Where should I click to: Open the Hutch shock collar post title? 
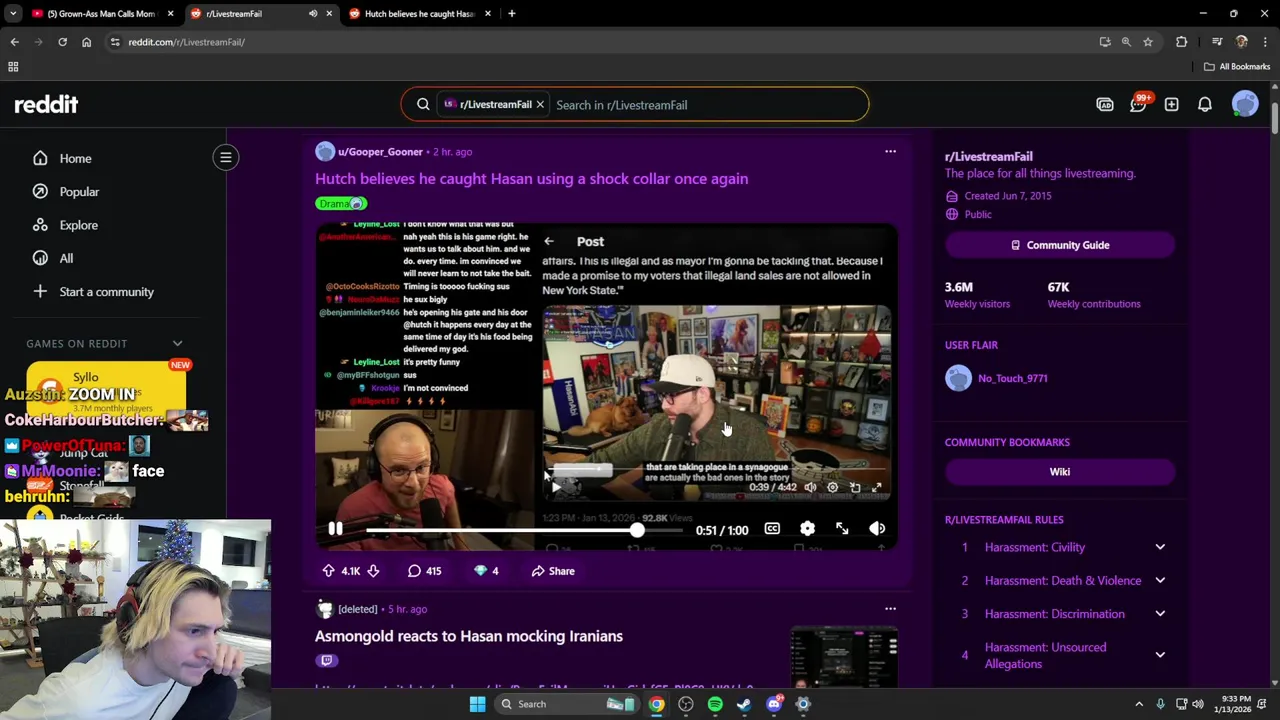click(x=531, y=179)
